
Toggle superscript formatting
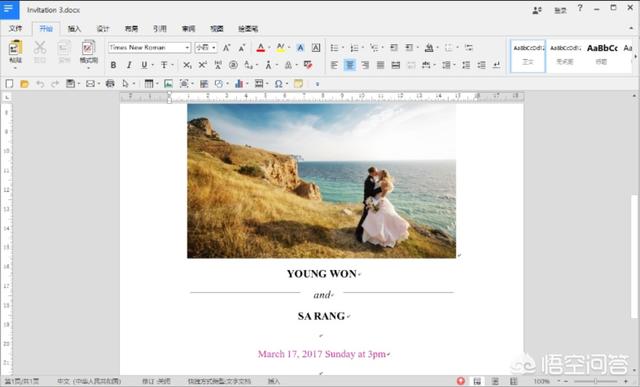202,65
